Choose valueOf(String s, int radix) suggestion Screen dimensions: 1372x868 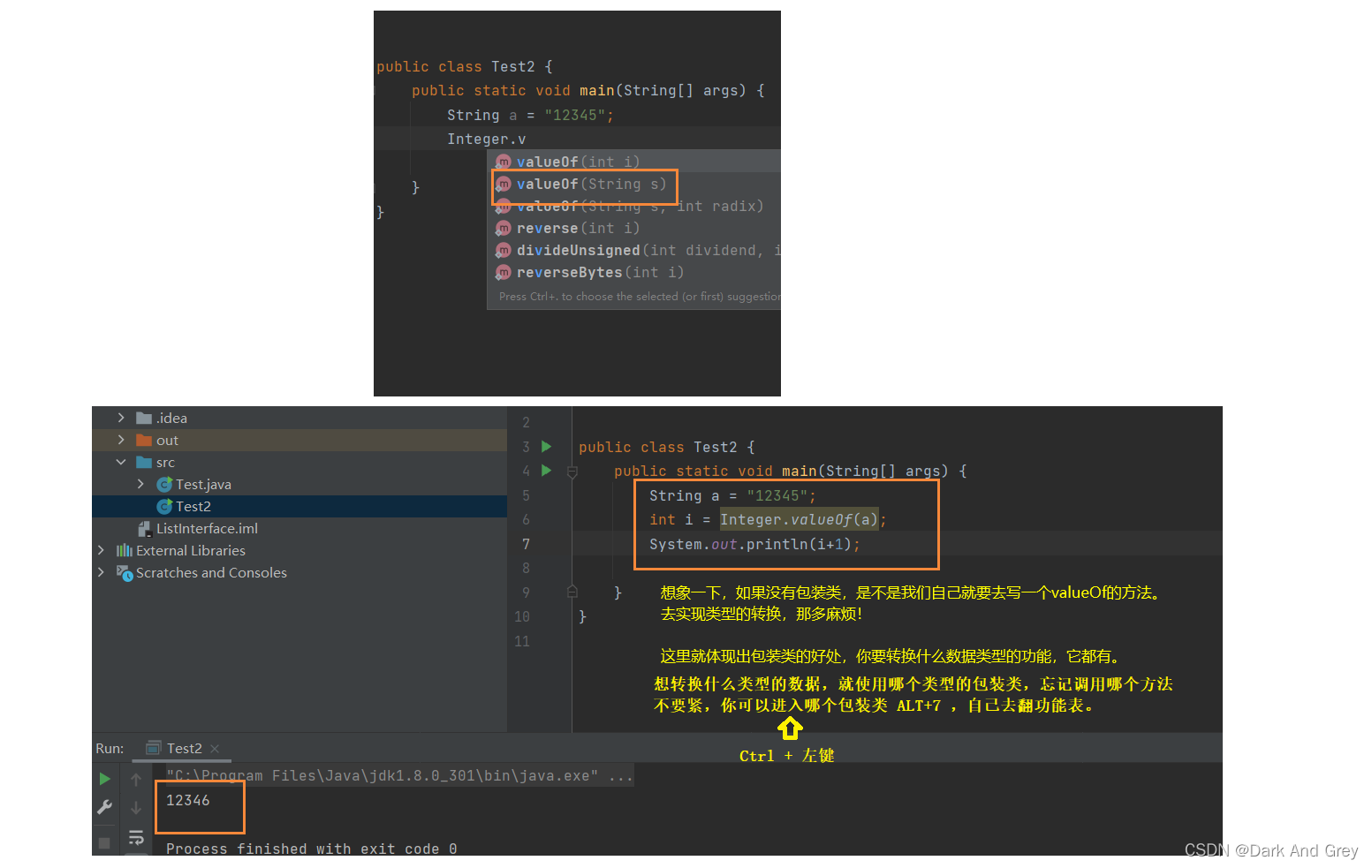pyautogui.click(x=634, y=206)
